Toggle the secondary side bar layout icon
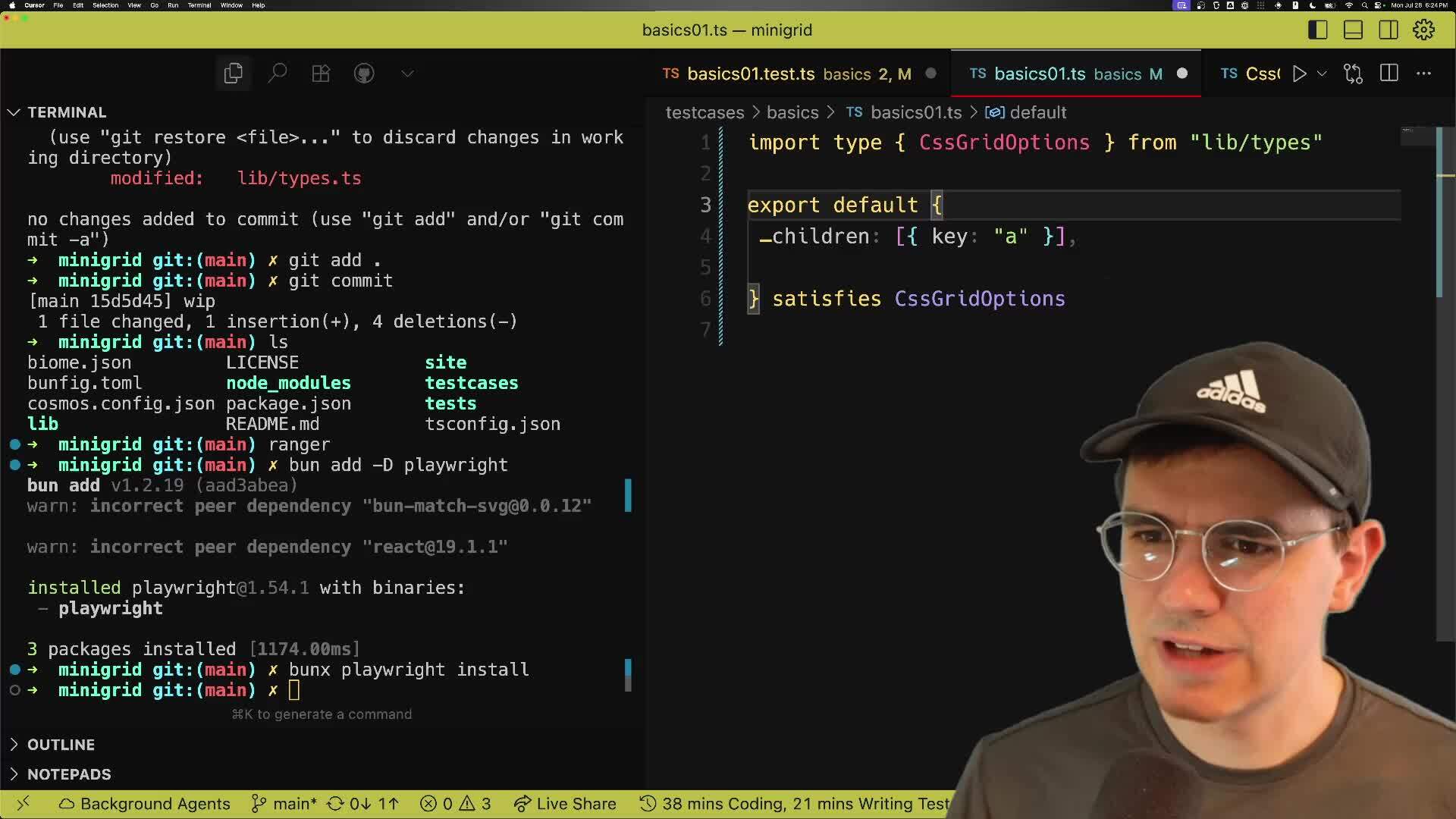This screenshot has width=1456, height=819. [x=1389, y=30]
